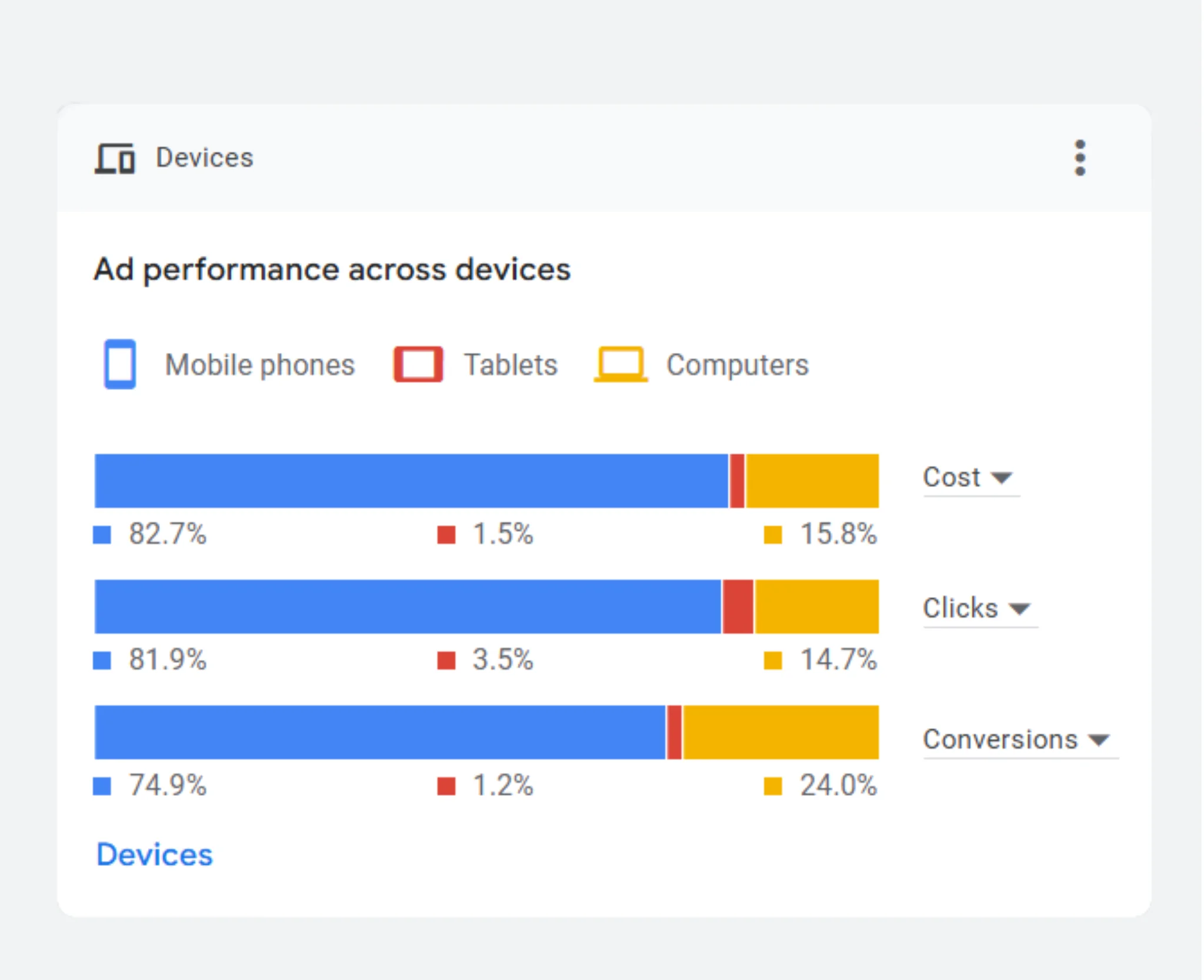
Task: Click the Devices title in card header
Action: click(x=204, y=158)
